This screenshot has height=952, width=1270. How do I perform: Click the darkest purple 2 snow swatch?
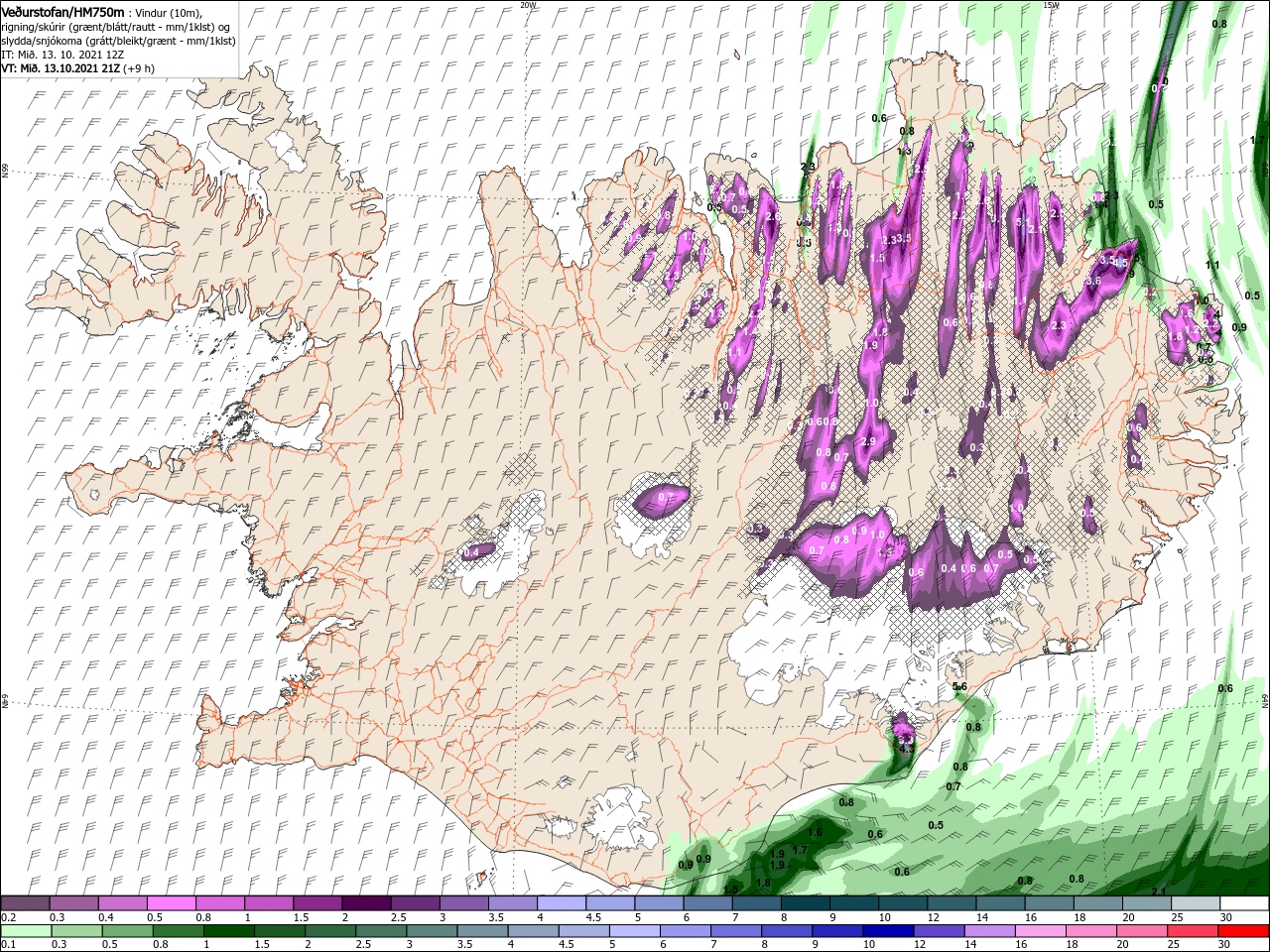[366, 903]
